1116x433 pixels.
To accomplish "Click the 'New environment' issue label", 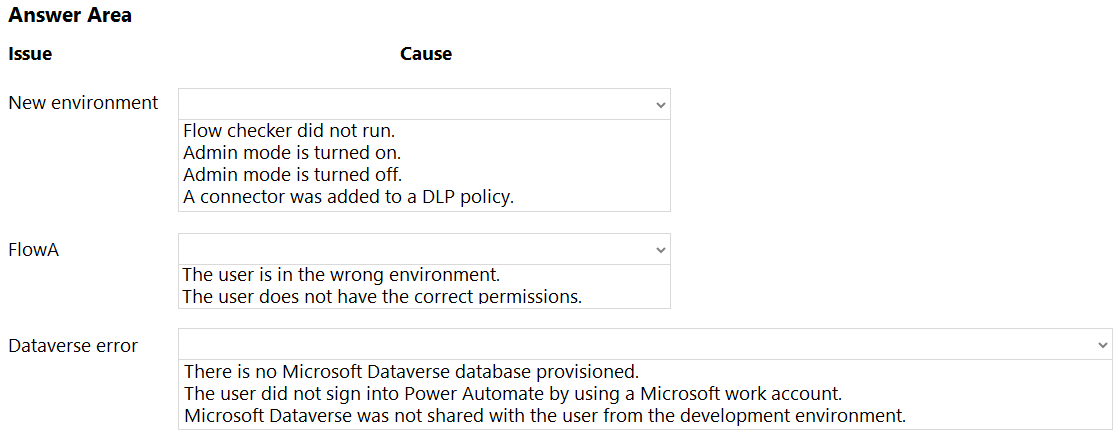I will [x=83, y=103].
